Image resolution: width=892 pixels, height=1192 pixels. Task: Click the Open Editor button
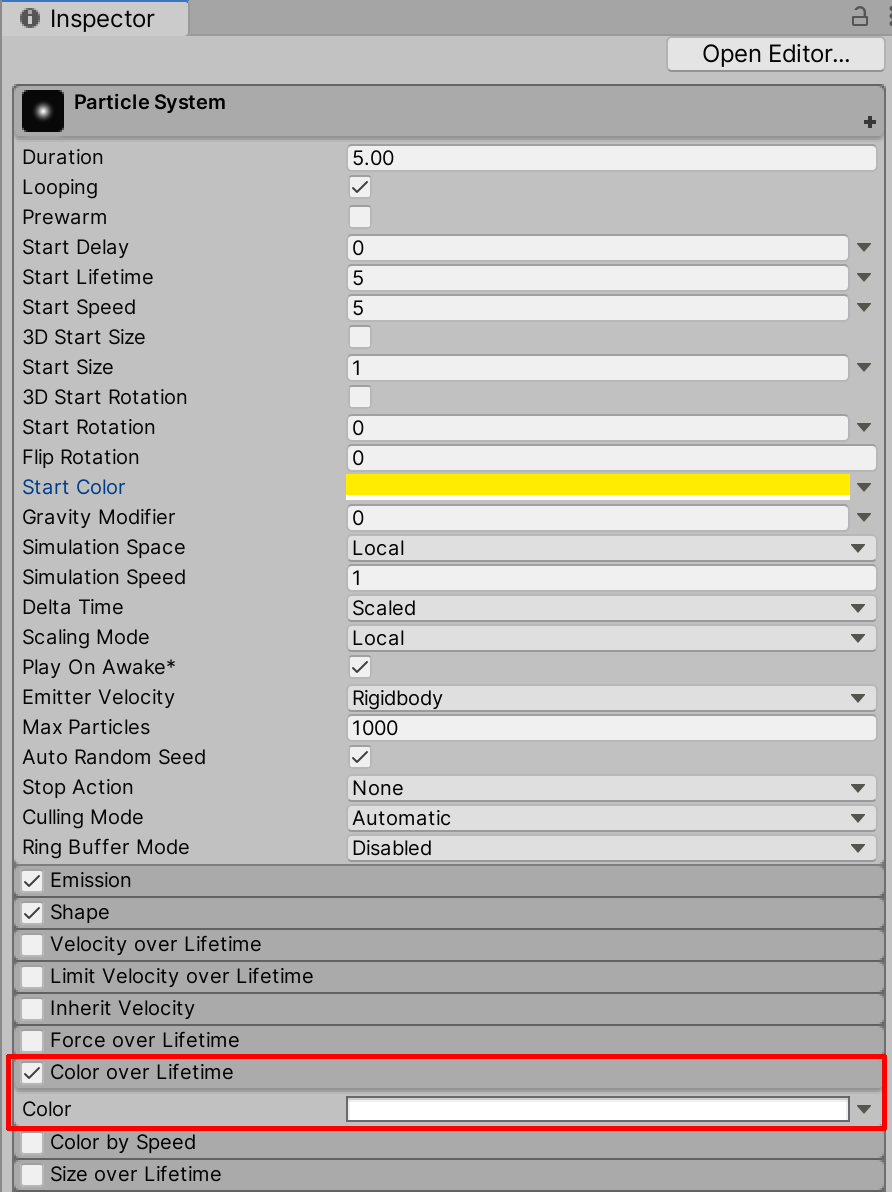pyautogui.click(x=775, y=53)
